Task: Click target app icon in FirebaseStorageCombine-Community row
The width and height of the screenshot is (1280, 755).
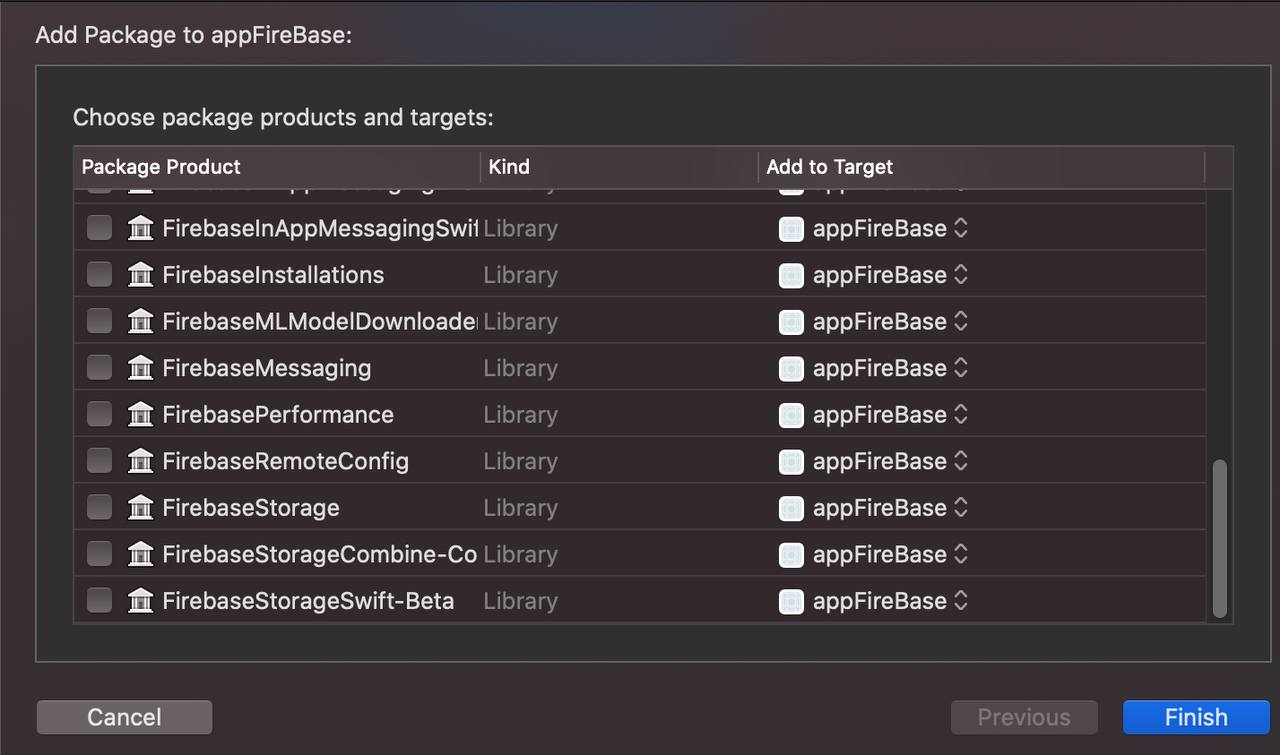Action: [x=791, y=554]
